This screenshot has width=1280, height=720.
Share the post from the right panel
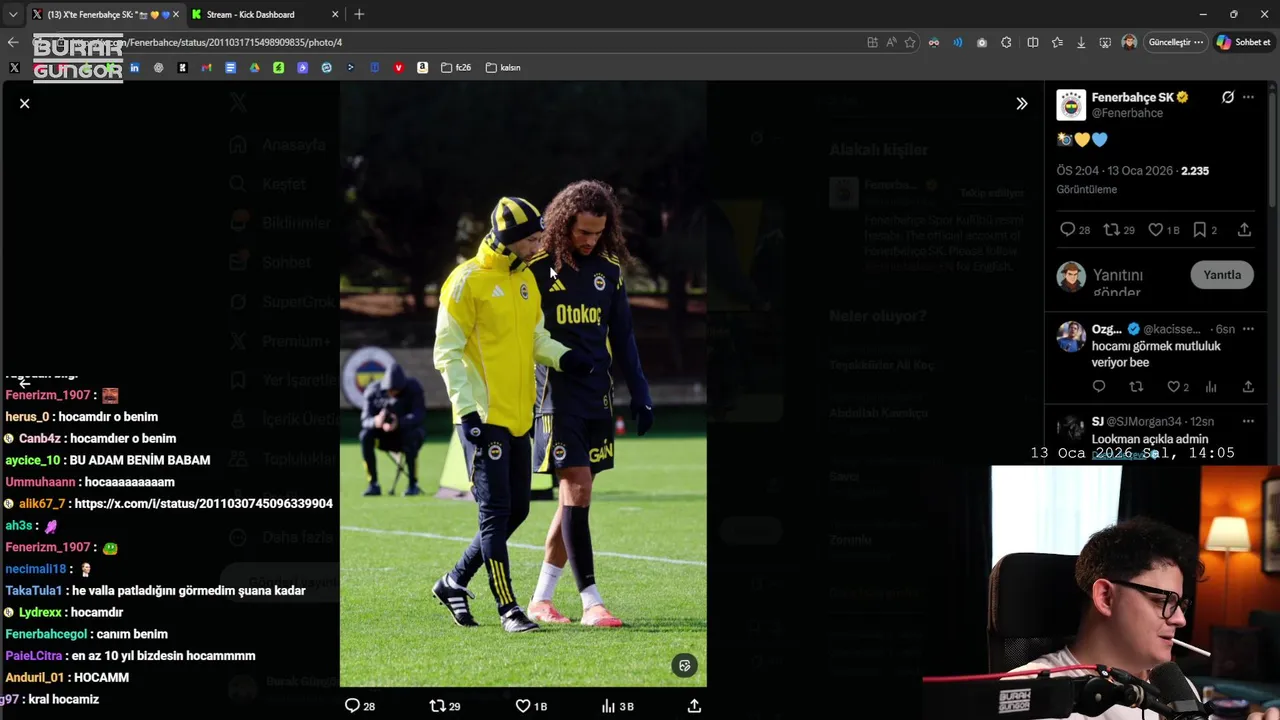coord(1244,230)
